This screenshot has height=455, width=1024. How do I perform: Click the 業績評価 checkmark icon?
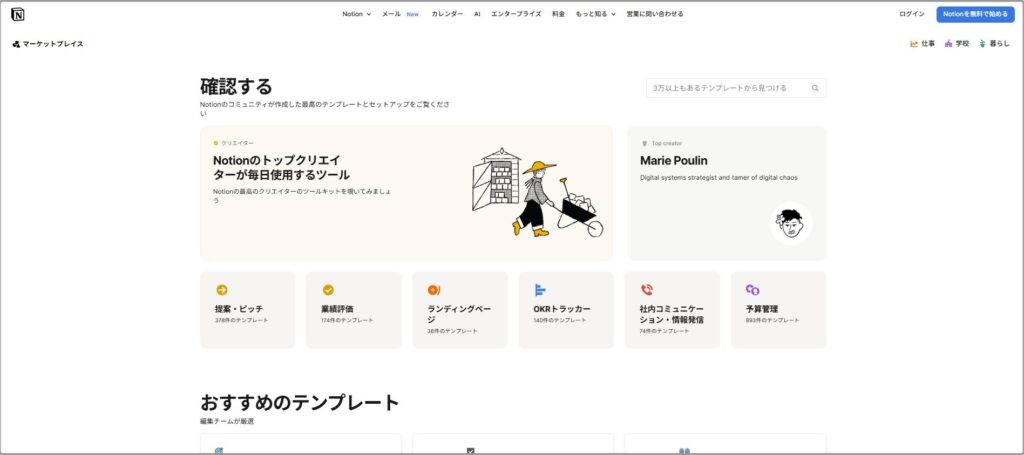(328, 290)
